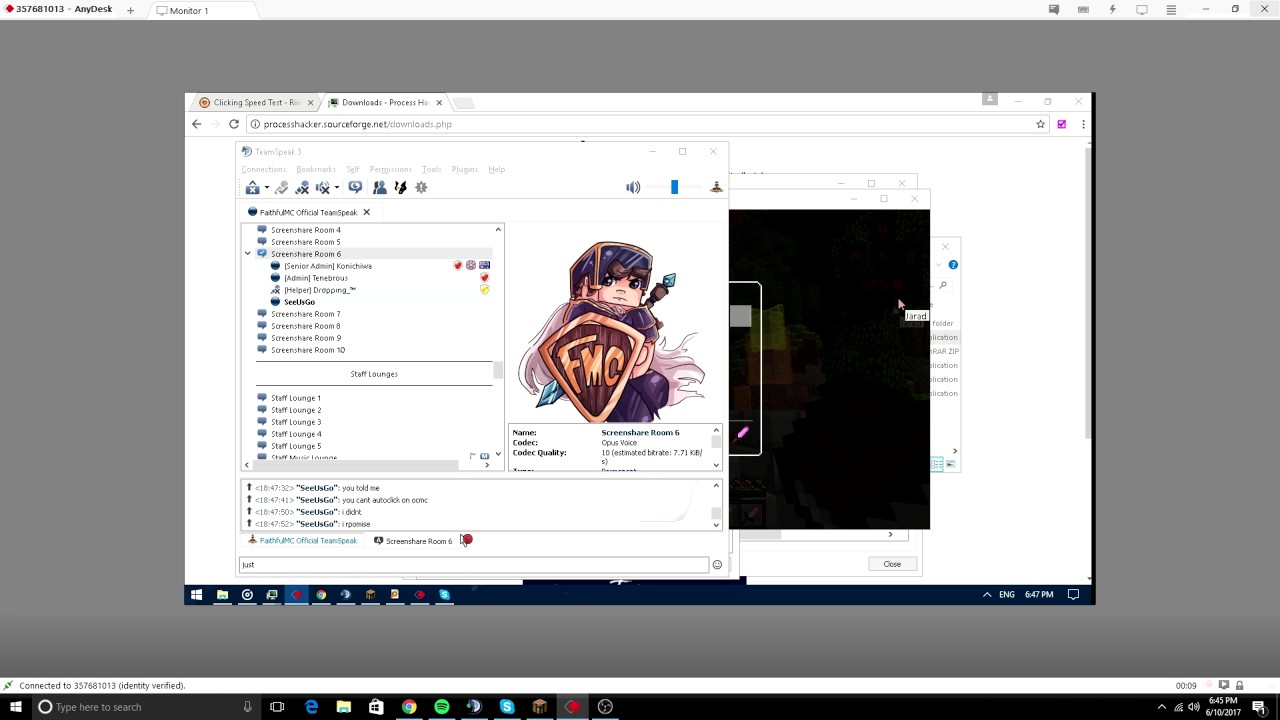Select the Staff Lounge 4 channel
Image resolution: width=1280 pixels, height=720 pixels.
click(x=295, y=434)
